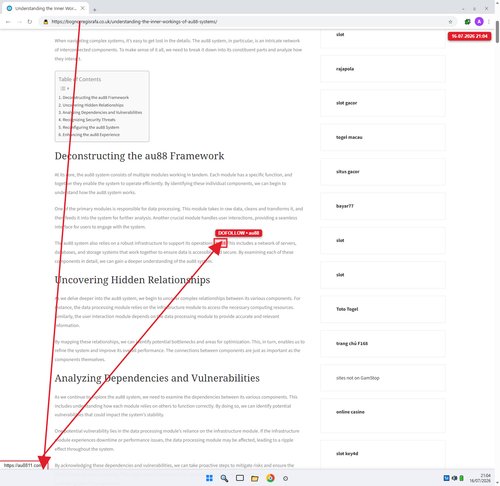
Task: Open the togel macau sidebar link
Action: [349, 137]
